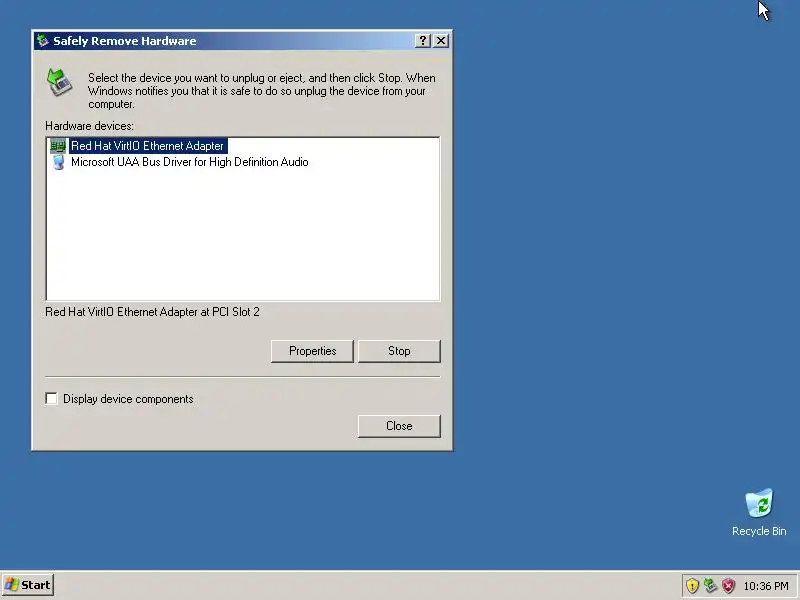This screenshot has height=600, width=800.
Task: Select the Red Hat VirtIO Ethernet Adapter entry
Action: (147, 146)
